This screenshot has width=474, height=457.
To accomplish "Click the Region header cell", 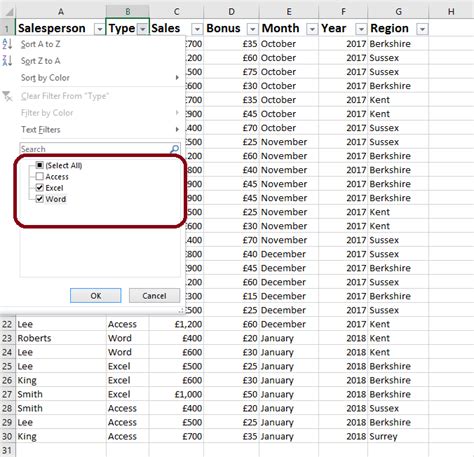I will coord(398,28).
